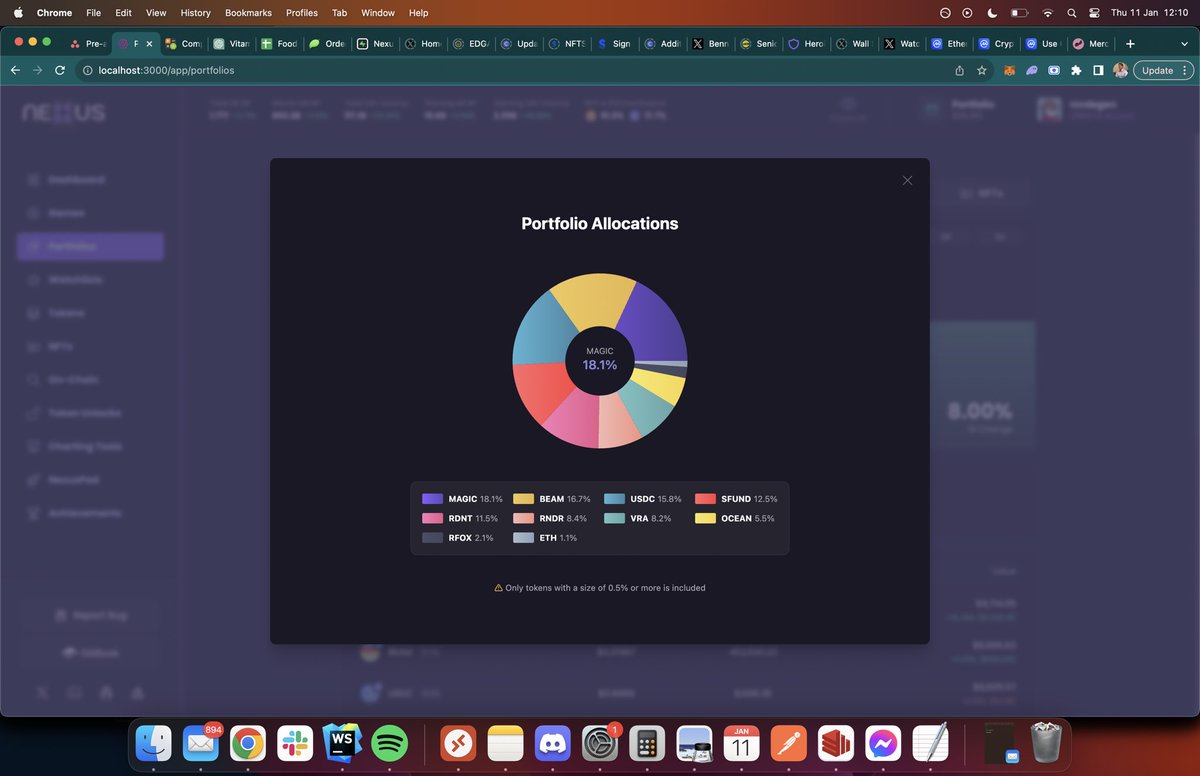This screenshot has height=776, width=1200.
Task: Open Calendar from the Dock
Action: point(741,744)
